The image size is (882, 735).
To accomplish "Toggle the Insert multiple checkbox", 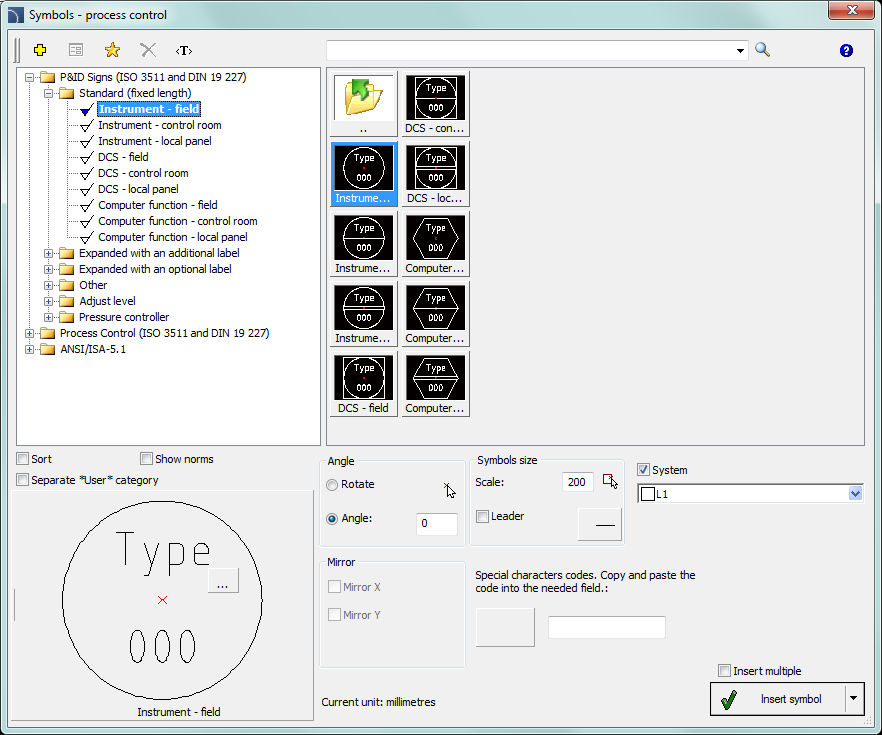I will tap(724, 671).
